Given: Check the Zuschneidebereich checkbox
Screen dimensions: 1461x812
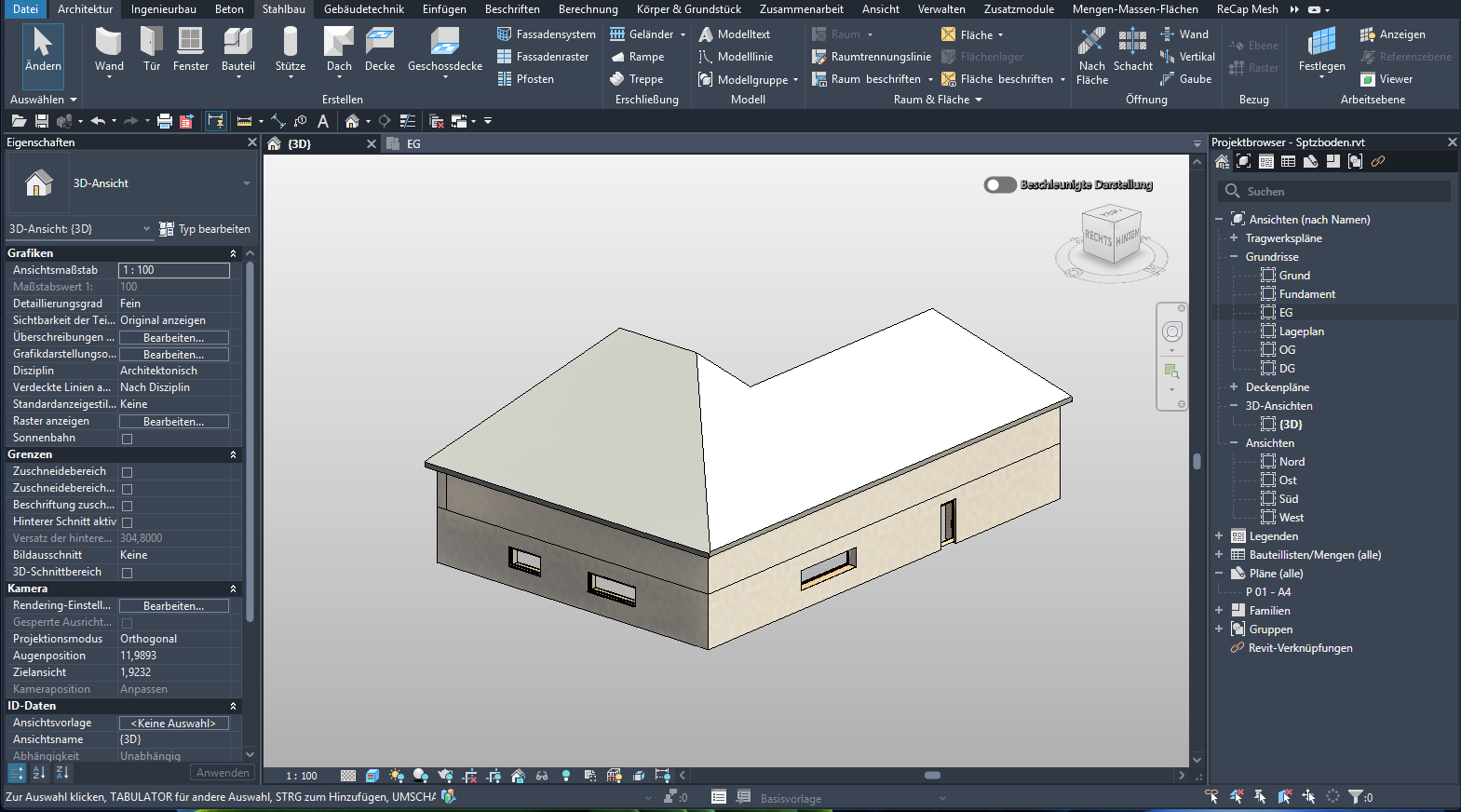Looking at the screenshot, I should tap(128, 472).
